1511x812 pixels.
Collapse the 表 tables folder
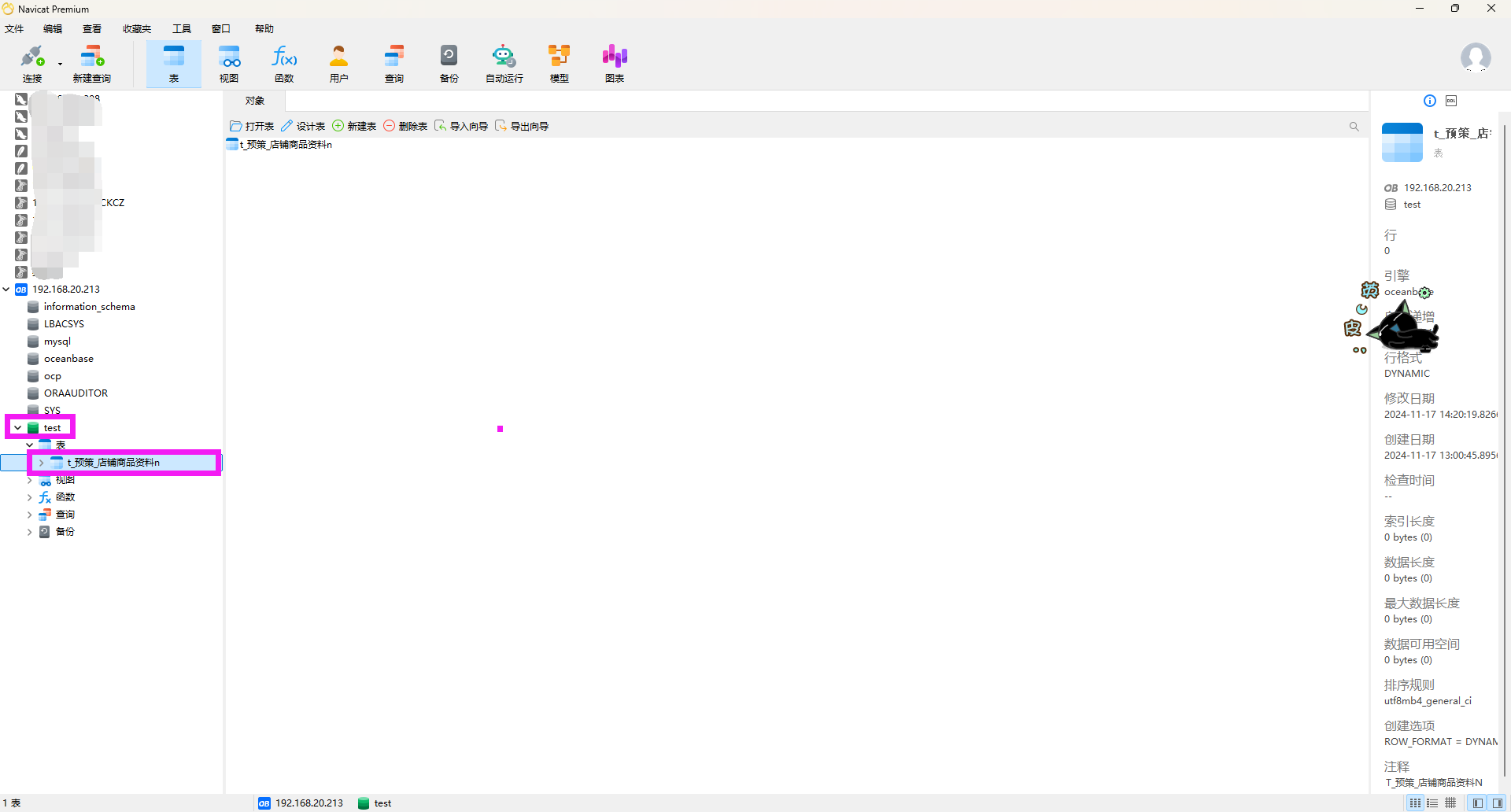coord(29,445)
